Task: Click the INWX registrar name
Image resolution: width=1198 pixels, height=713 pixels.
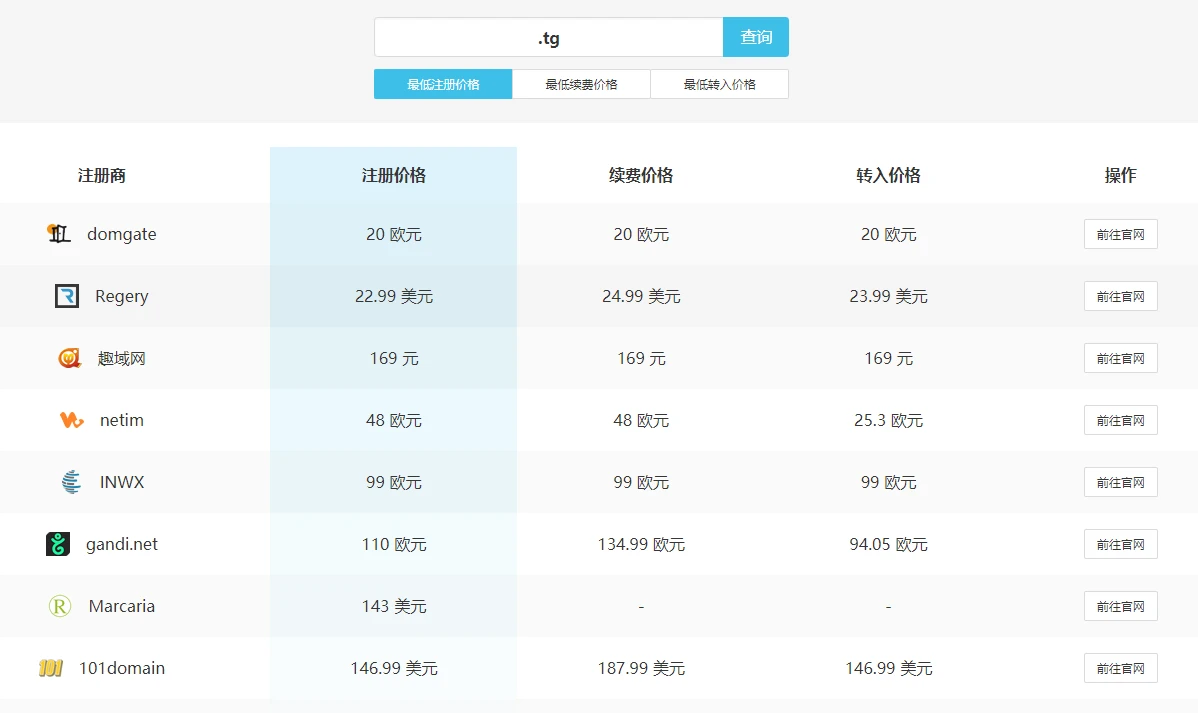Action: point(122,482)
